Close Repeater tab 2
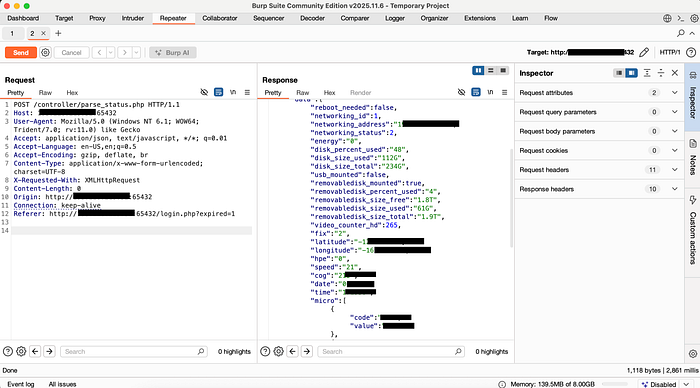This screenshot has width=700, height=388. [43, 33]
